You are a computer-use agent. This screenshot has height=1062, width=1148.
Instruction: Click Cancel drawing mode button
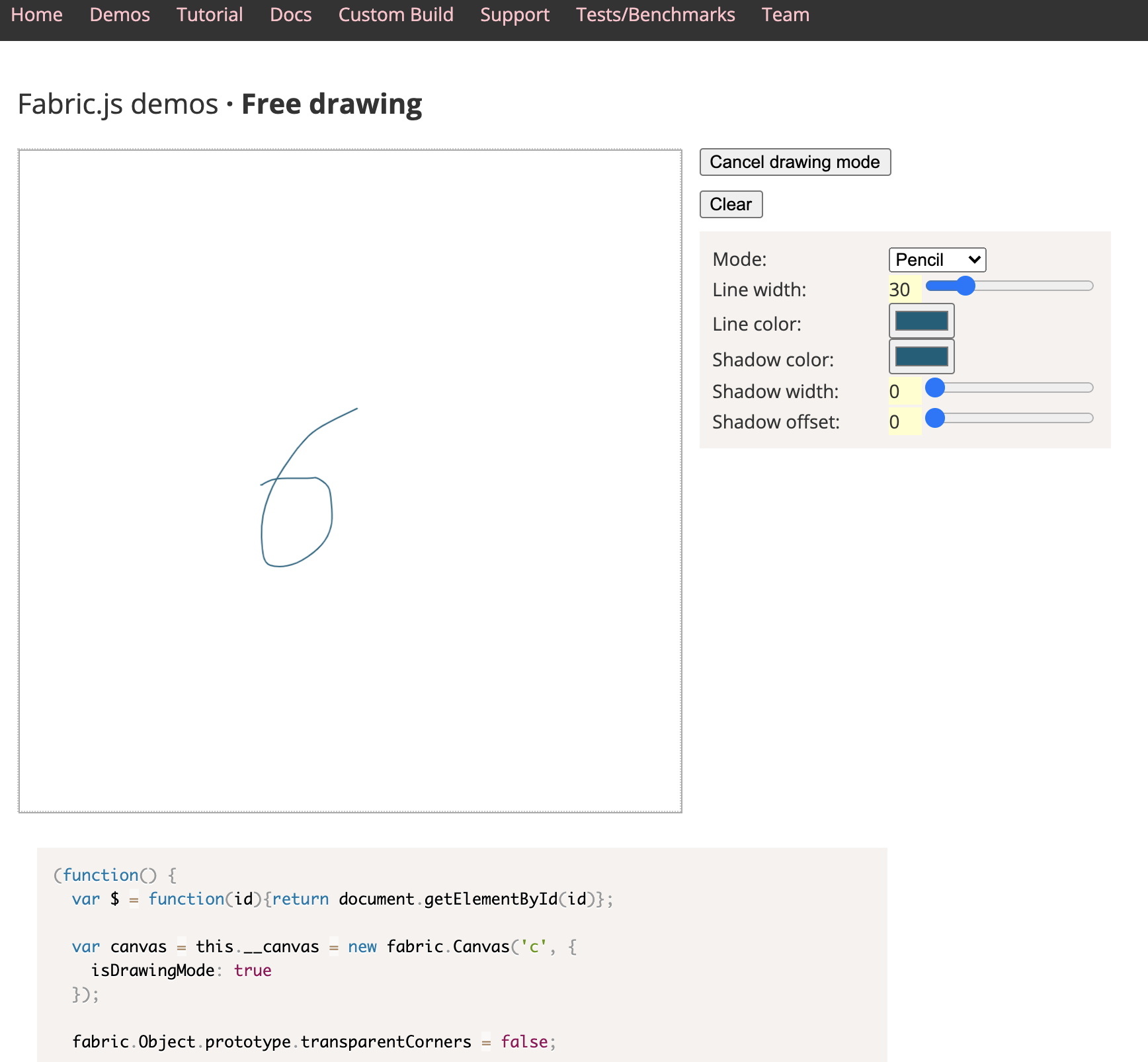pos(795,162)
